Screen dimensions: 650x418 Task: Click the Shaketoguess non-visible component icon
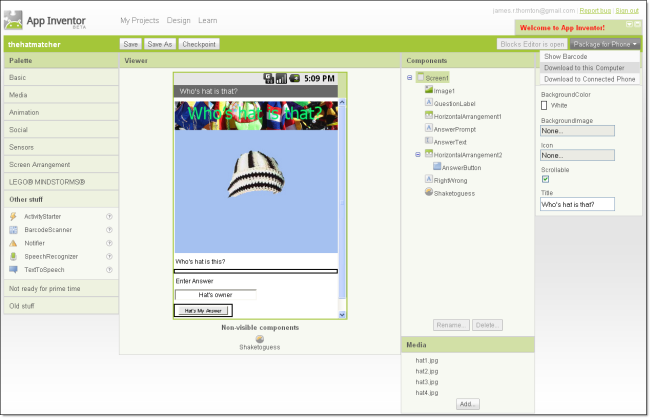click(x=260, y=338)
